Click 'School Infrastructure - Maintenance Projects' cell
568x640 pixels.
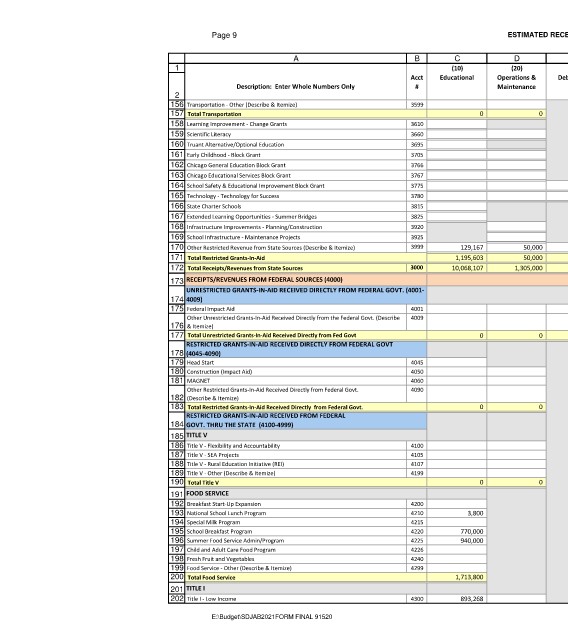coord(296,237)
